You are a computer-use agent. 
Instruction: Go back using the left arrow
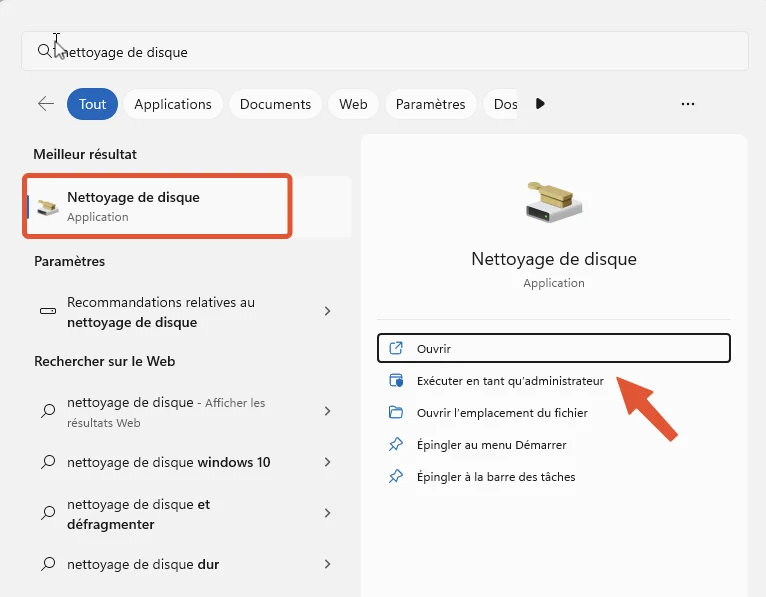point(46,104)
